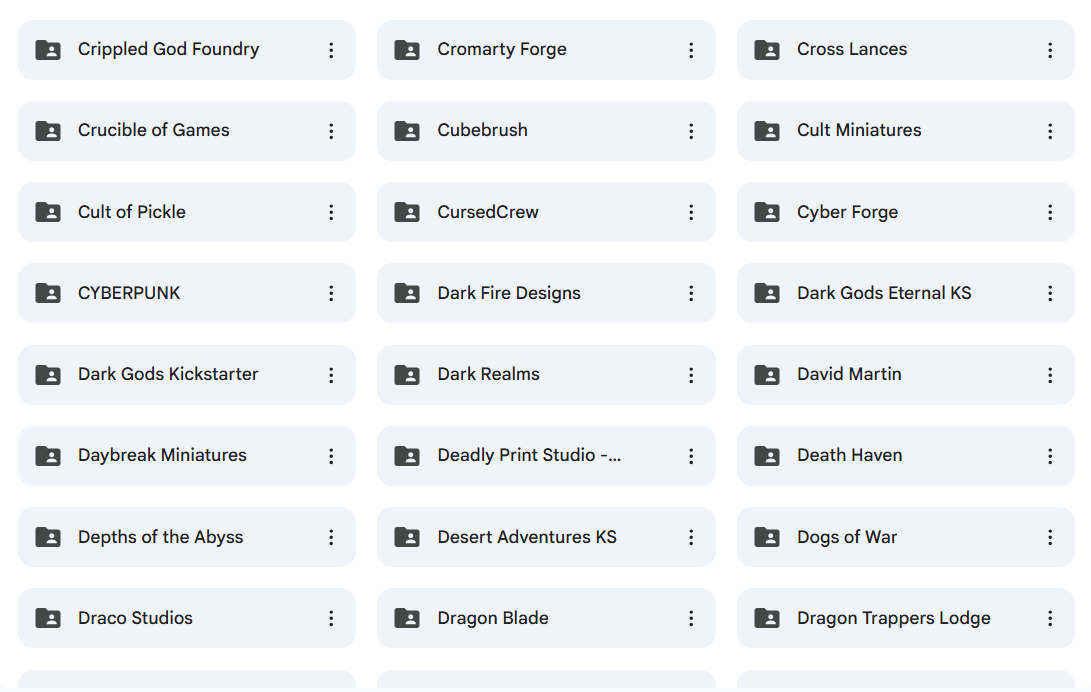This screenshot has width=1091, height=692.
Task: Select the Dragon Blade folder name
Action: click(x=493, y=618)
